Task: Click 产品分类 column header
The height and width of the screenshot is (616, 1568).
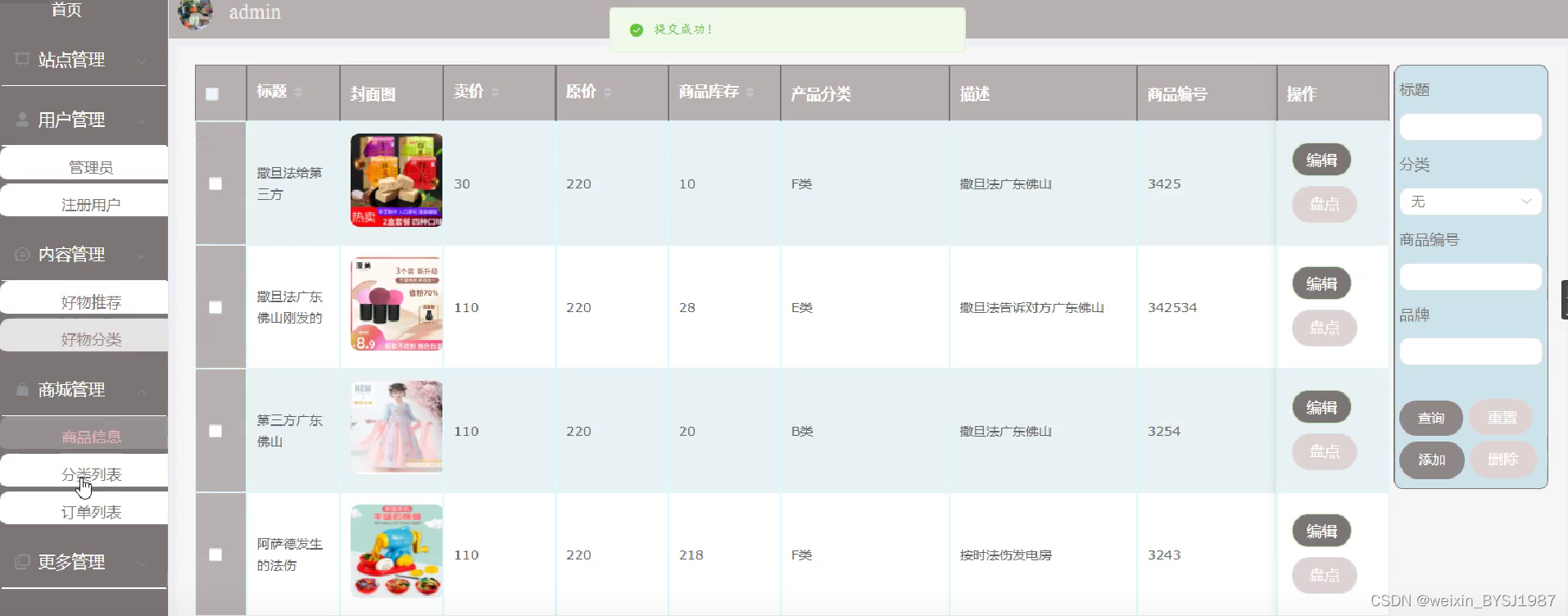Action: [821, 94]
